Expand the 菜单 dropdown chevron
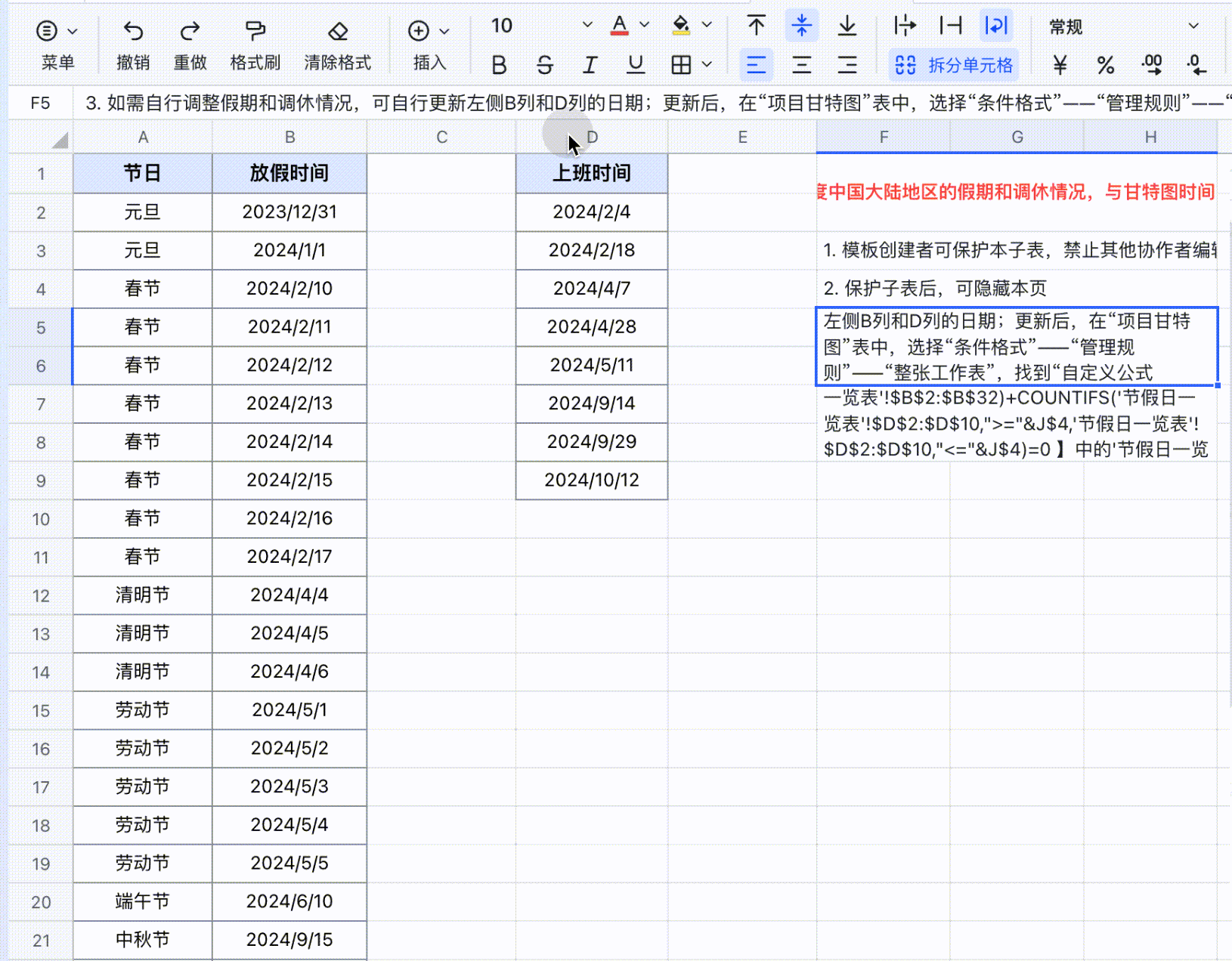1232x961 pixels. (x=73, y=31)
